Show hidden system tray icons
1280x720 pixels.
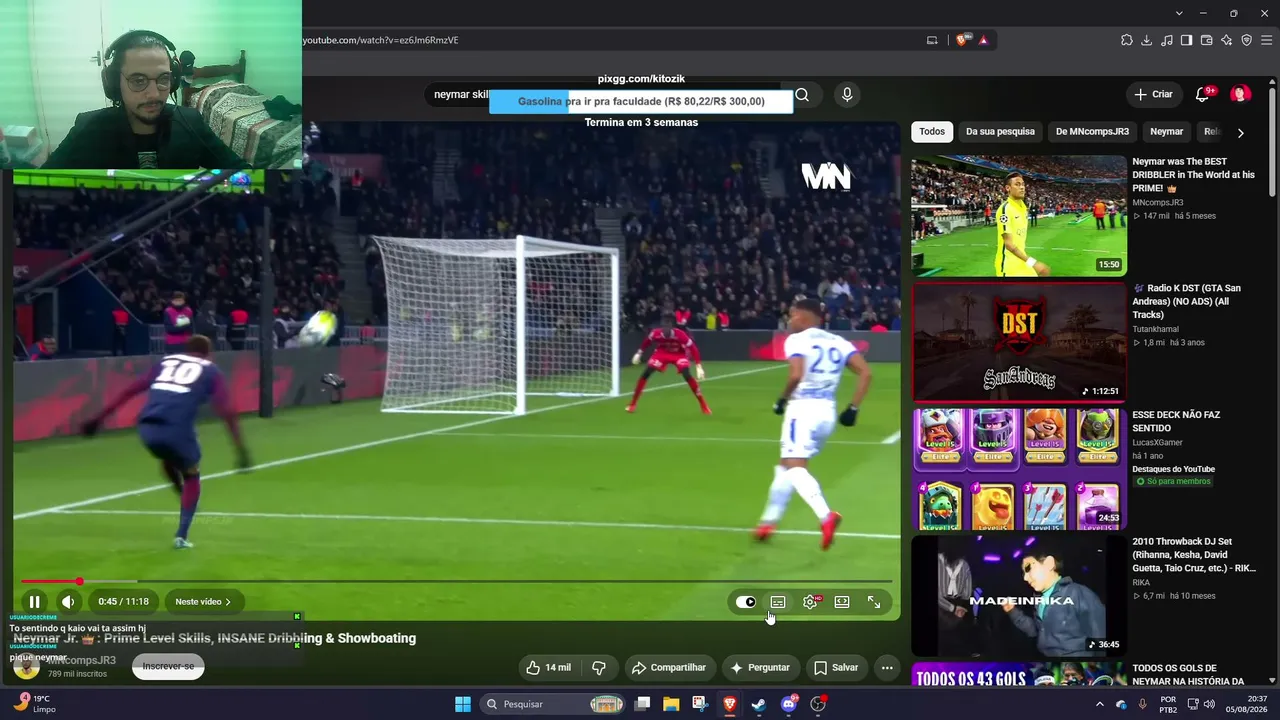(x=1100, y=704)
